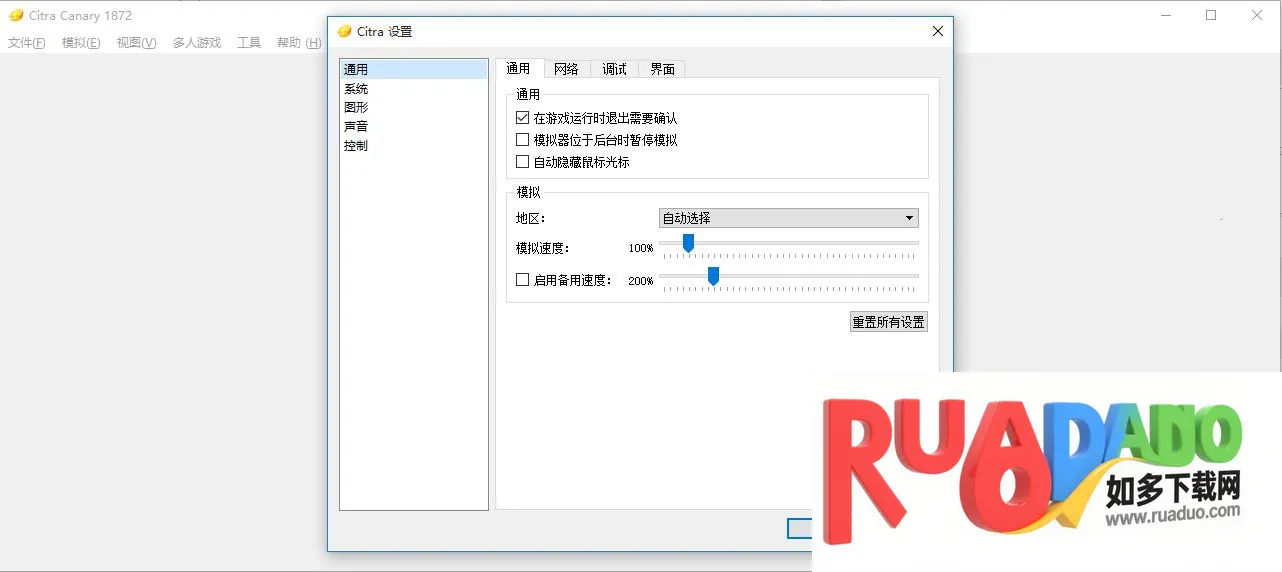Enable the 启用备用速度 checkbox

coord(523,280)
